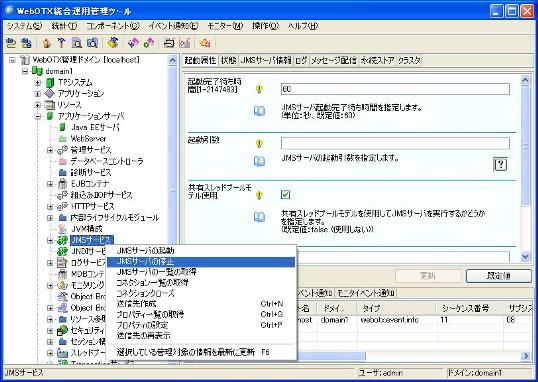This screenshot has width=538, height=382.
Task: Open 操作 menu
Action: point(265,26)
